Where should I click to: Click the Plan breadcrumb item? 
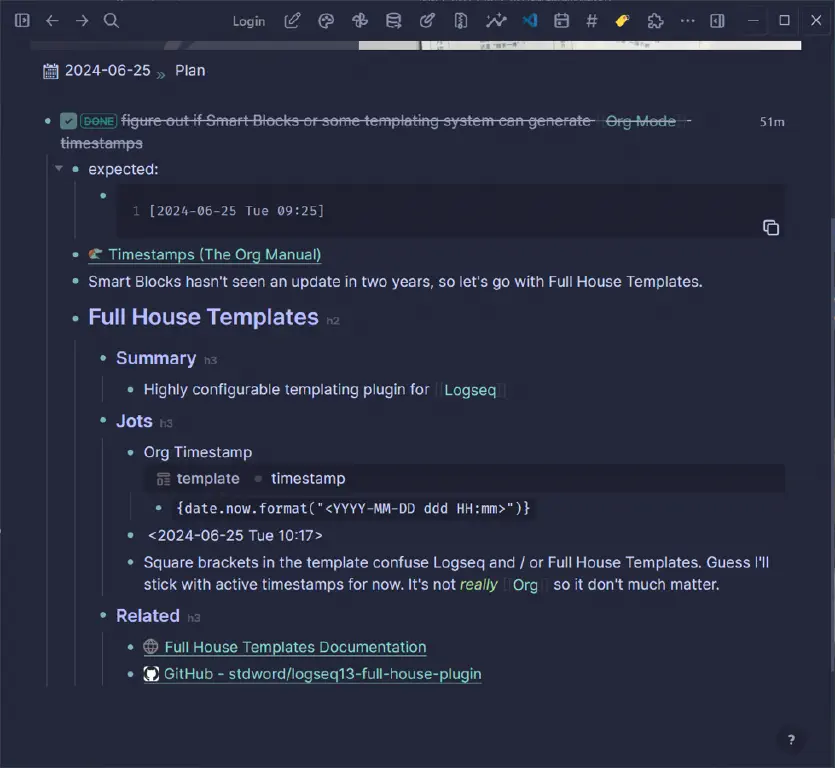tap(190, 70)
